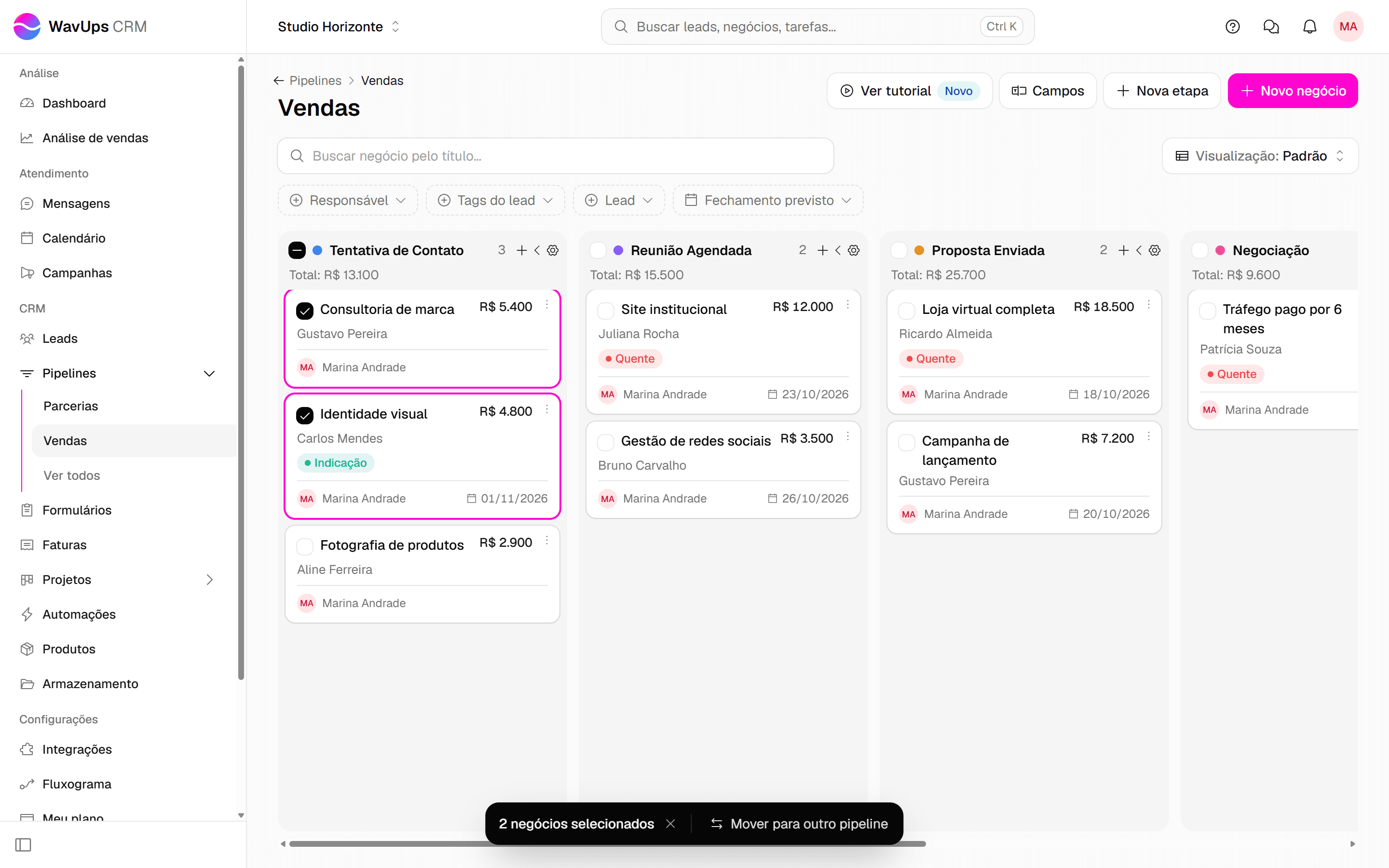Toggle select-all for Tentativa de Contato column

(297, 250)
